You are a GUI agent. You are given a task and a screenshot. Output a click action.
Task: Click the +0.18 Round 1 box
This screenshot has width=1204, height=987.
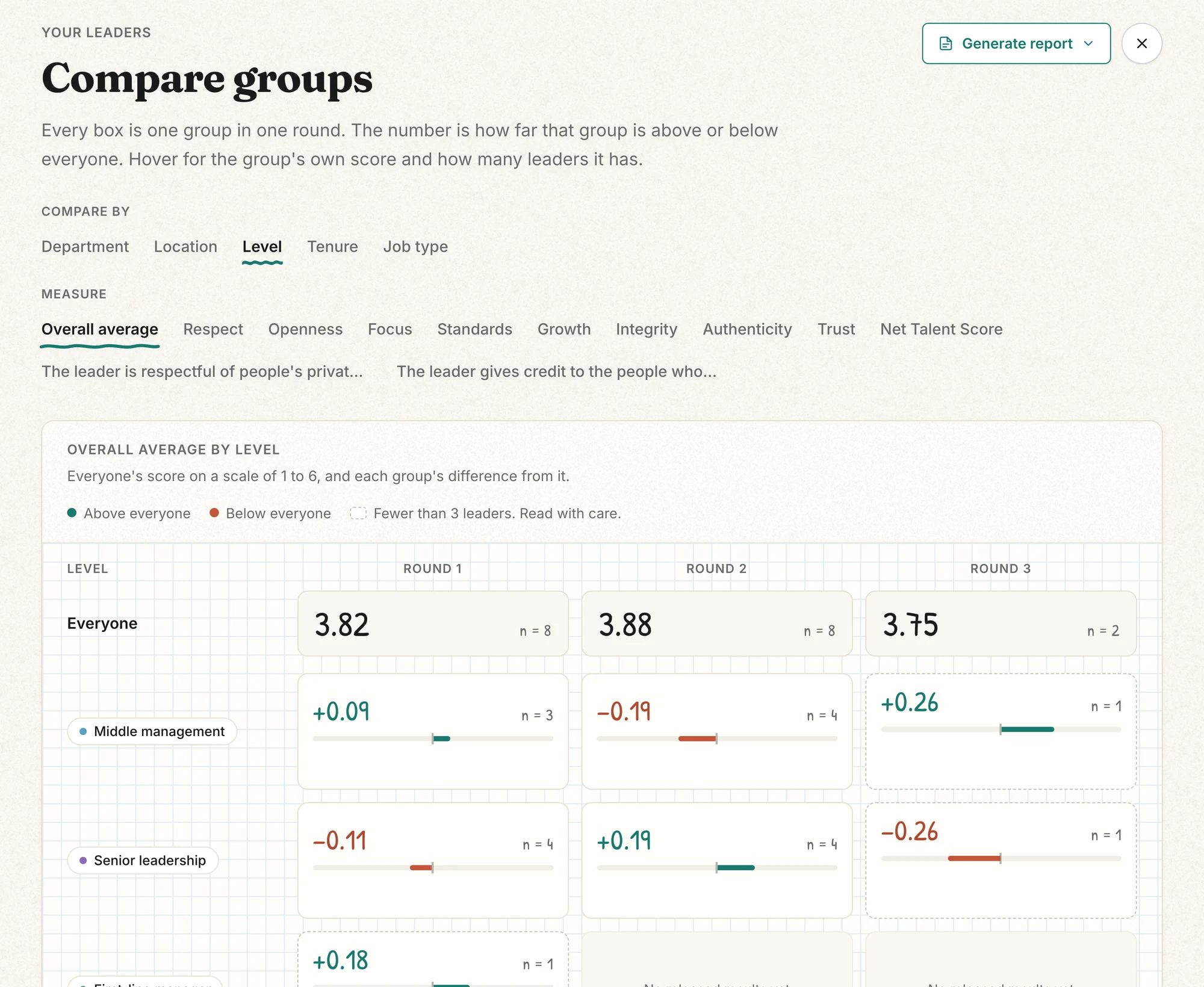[x=433, y=960]
